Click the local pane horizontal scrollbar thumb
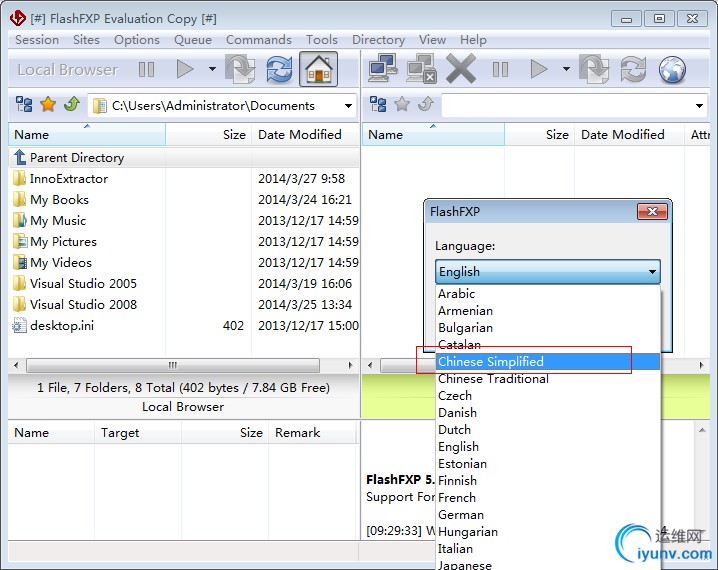The width and height of the screenshot is (718, 570). [x=173, y=365]
